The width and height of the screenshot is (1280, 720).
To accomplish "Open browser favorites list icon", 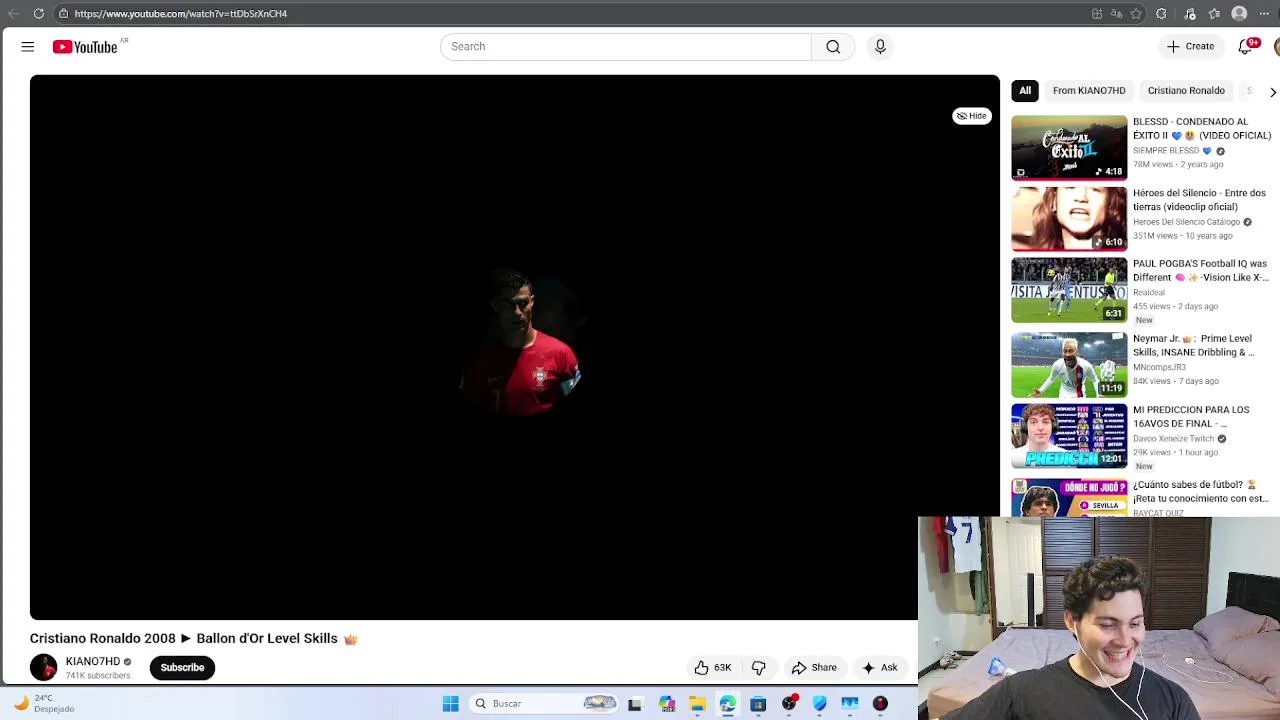I will coord(1214,14).
